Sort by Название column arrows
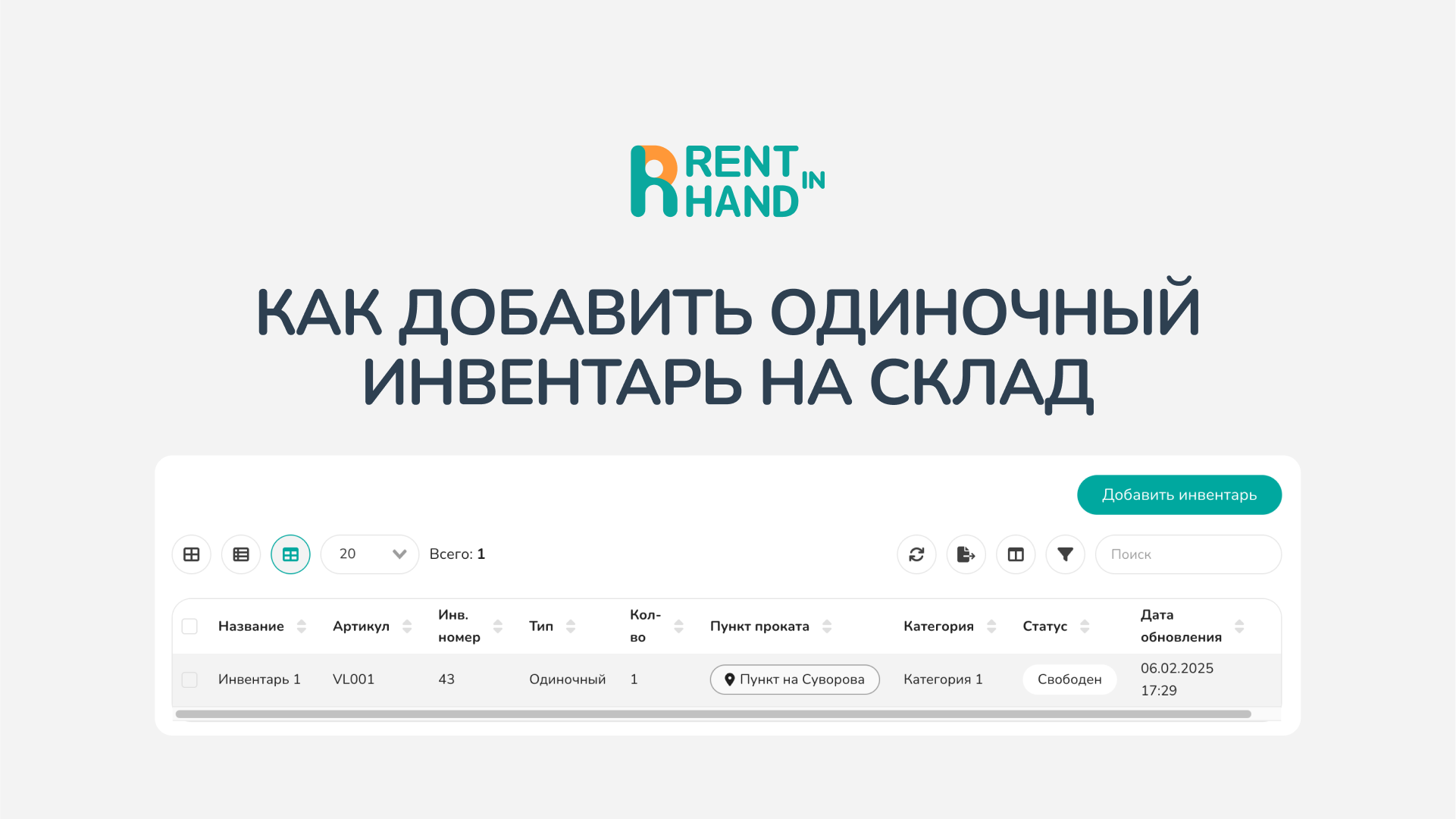Screen dimensions: 1456x819 click(x=302, y=626)
